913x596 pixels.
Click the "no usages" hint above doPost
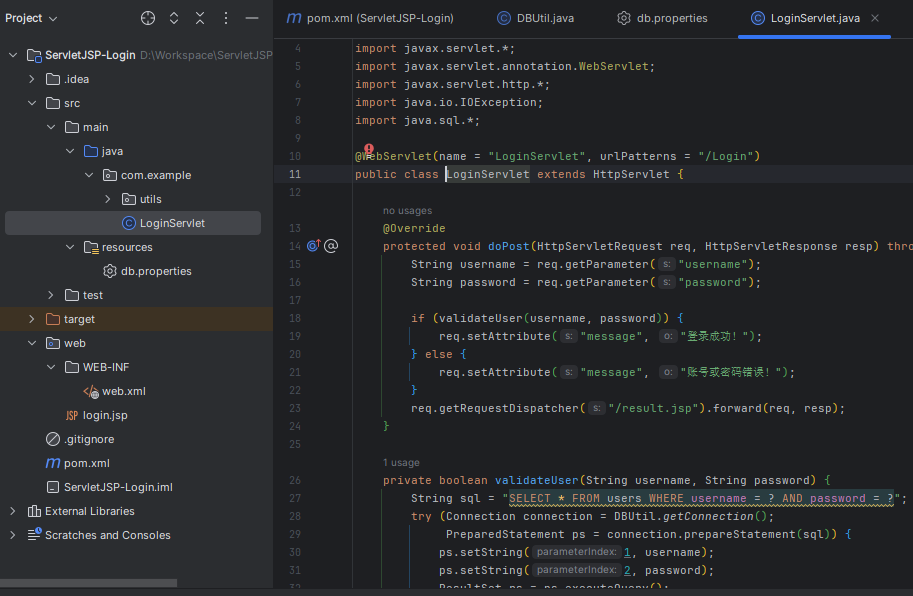point(407,211)
